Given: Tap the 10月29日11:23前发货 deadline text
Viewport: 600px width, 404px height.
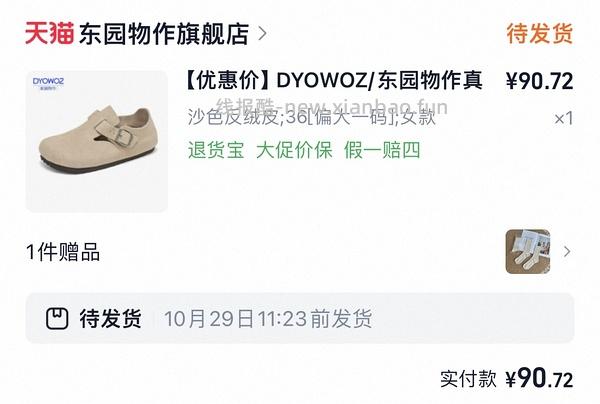Looking at the screenshot, I should click(x=268, y=318).
